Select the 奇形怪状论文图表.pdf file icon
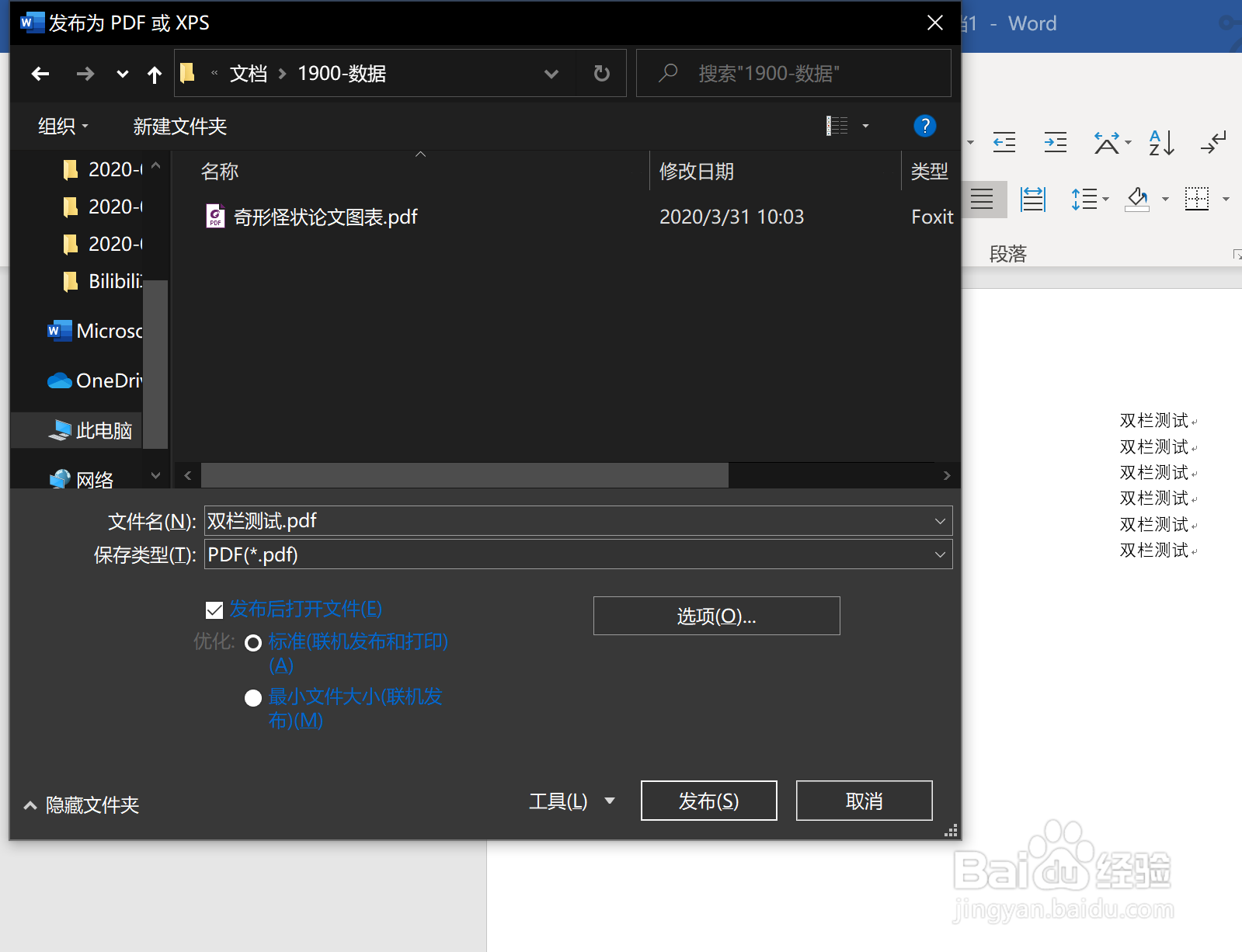The width and height of the screenshot is (1242, 952). coord(215,216)
